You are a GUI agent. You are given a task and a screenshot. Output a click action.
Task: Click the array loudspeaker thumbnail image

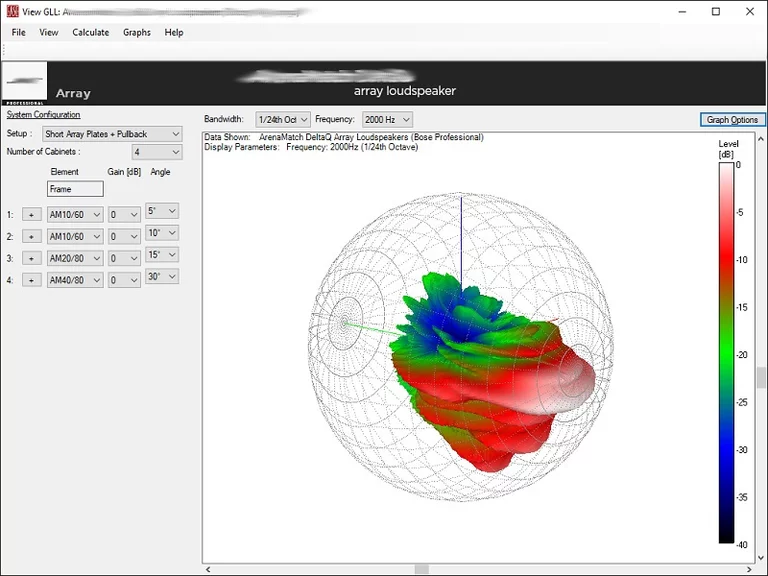pos(25,81)
